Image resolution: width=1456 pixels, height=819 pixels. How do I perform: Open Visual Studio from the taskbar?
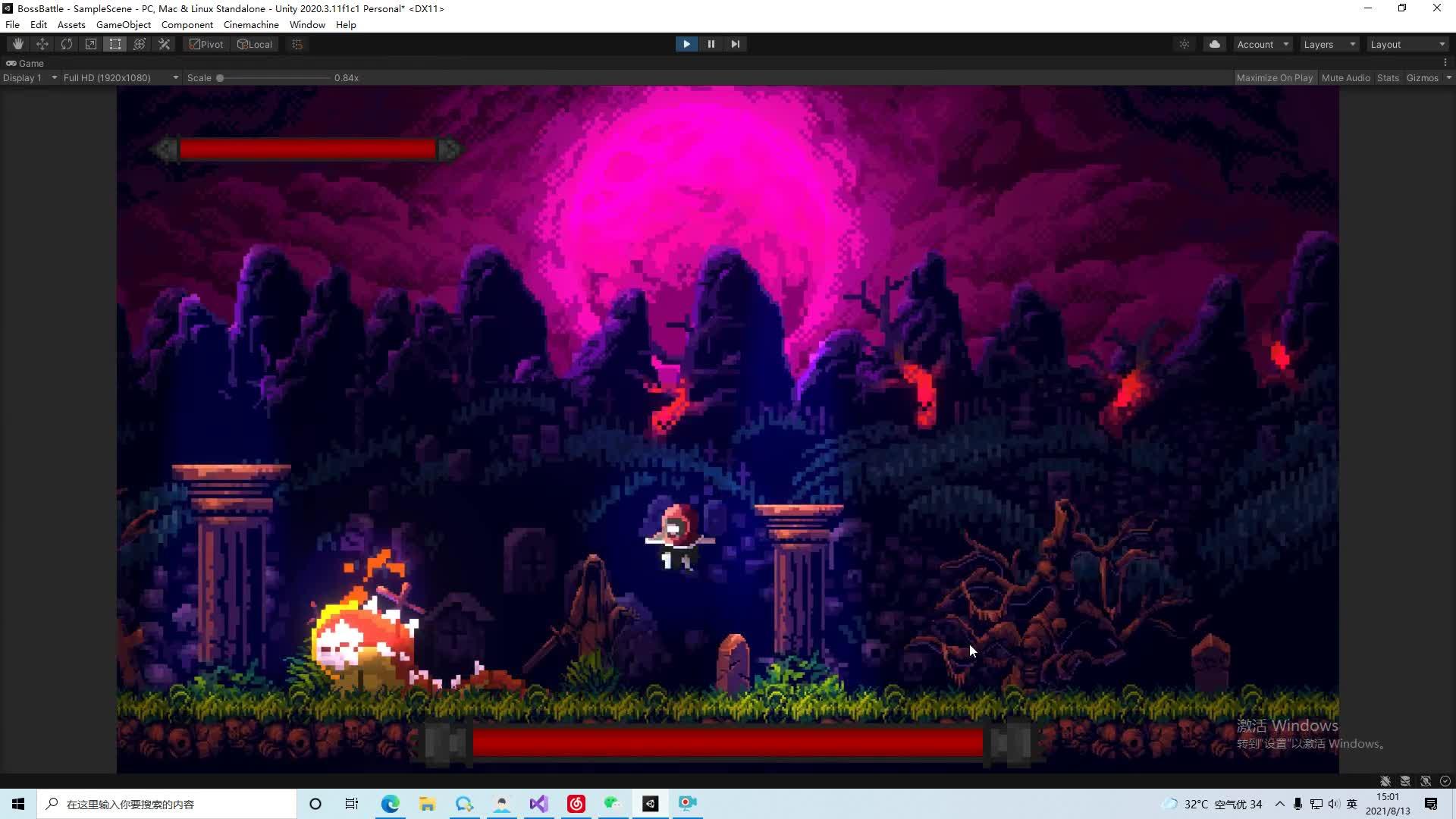coord(538,804)
